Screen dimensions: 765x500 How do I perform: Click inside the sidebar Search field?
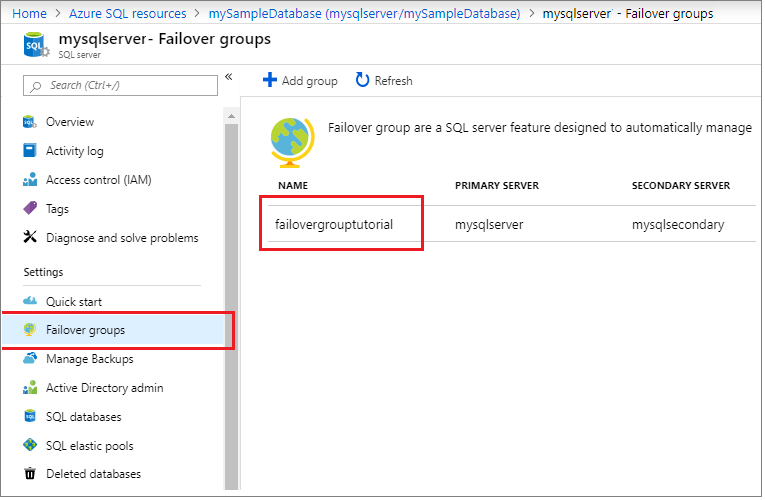coord(121,85)
